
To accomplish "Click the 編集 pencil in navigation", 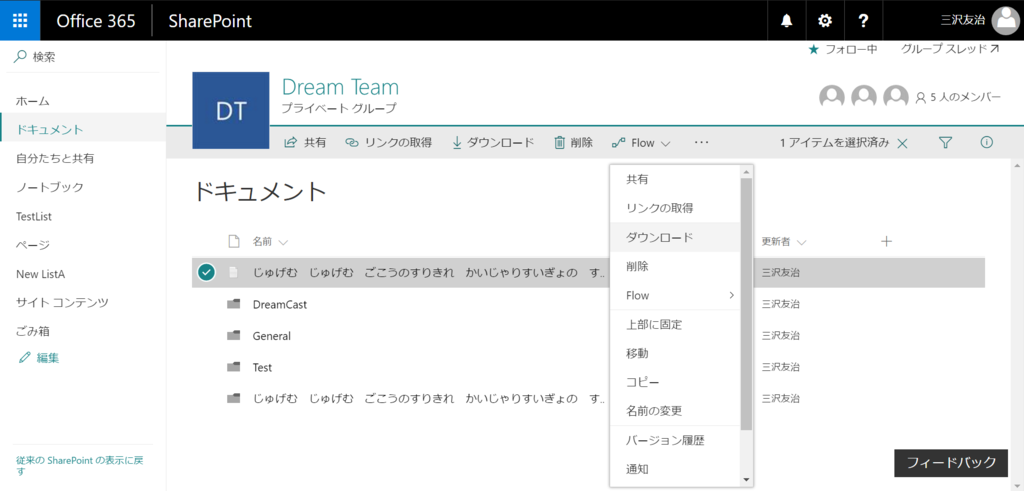I will (25, 358).
